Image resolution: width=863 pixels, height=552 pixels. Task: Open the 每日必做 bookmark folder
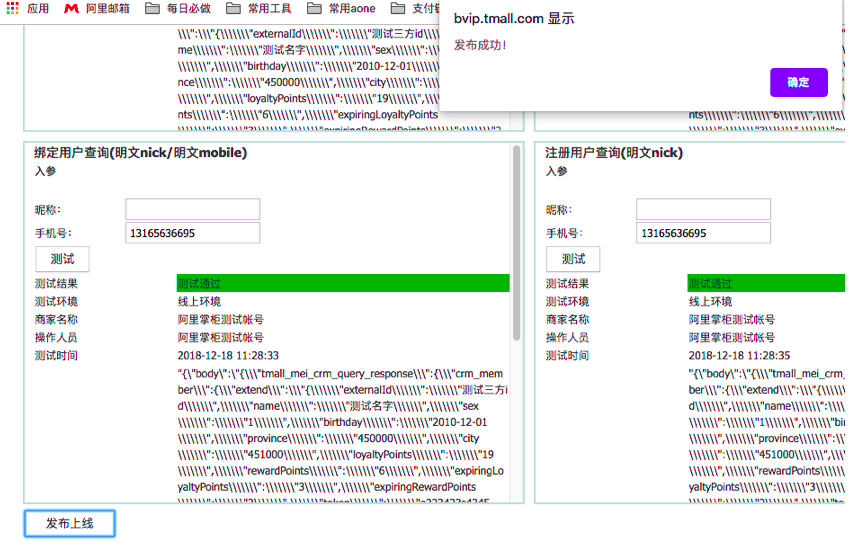click(x=178, y=8)
